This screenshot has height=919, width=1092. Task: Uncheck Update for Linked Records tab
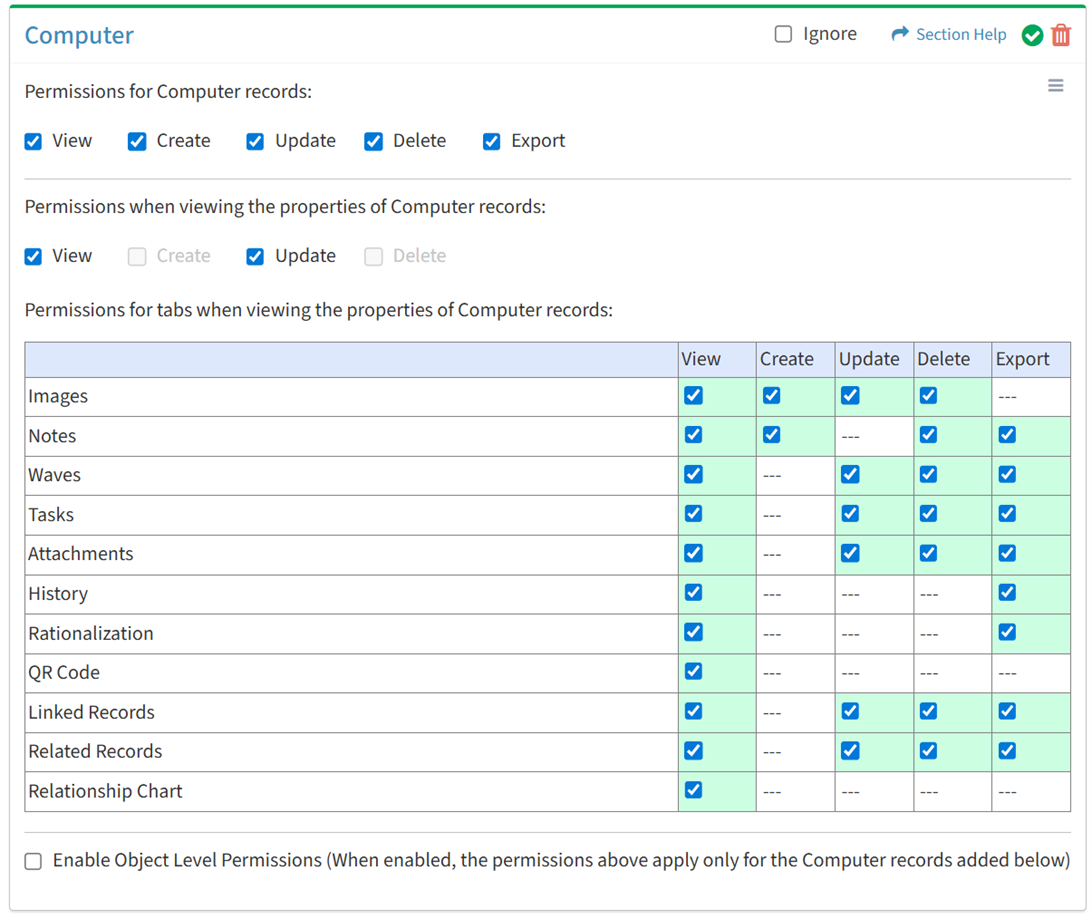click(x=850, y=711)
